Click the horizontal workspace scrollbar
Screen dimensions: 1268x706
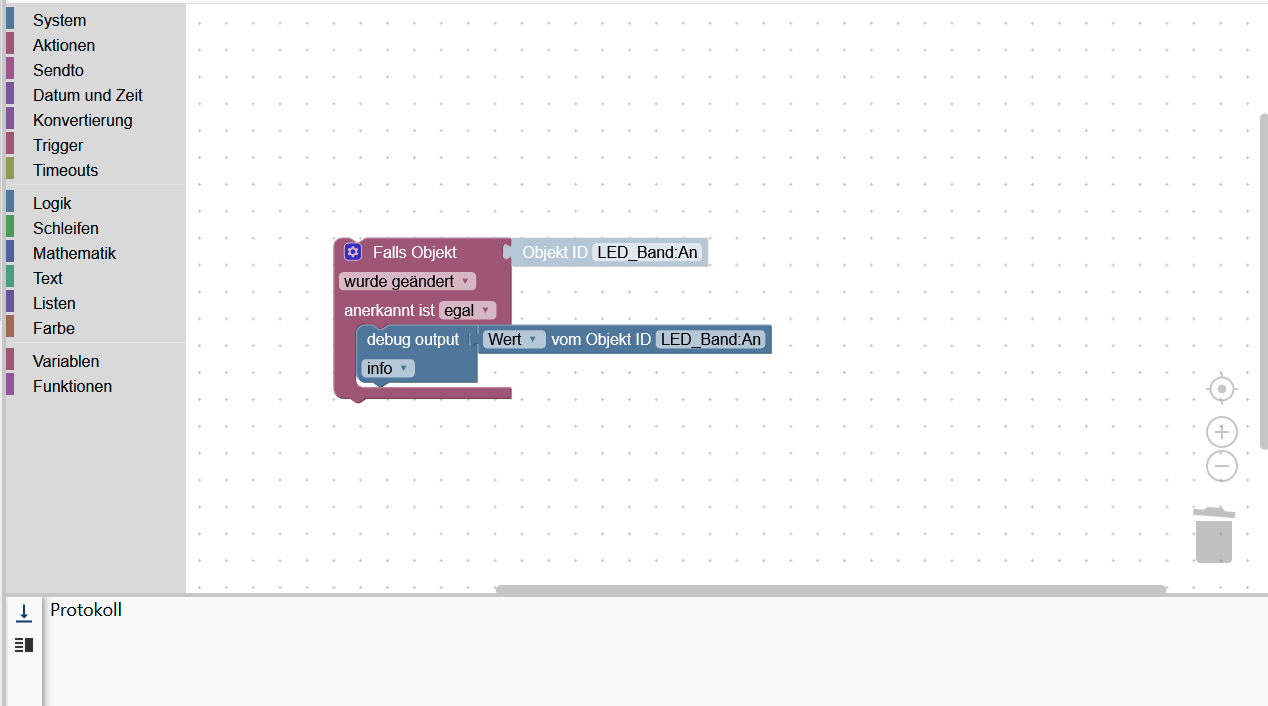831,589
